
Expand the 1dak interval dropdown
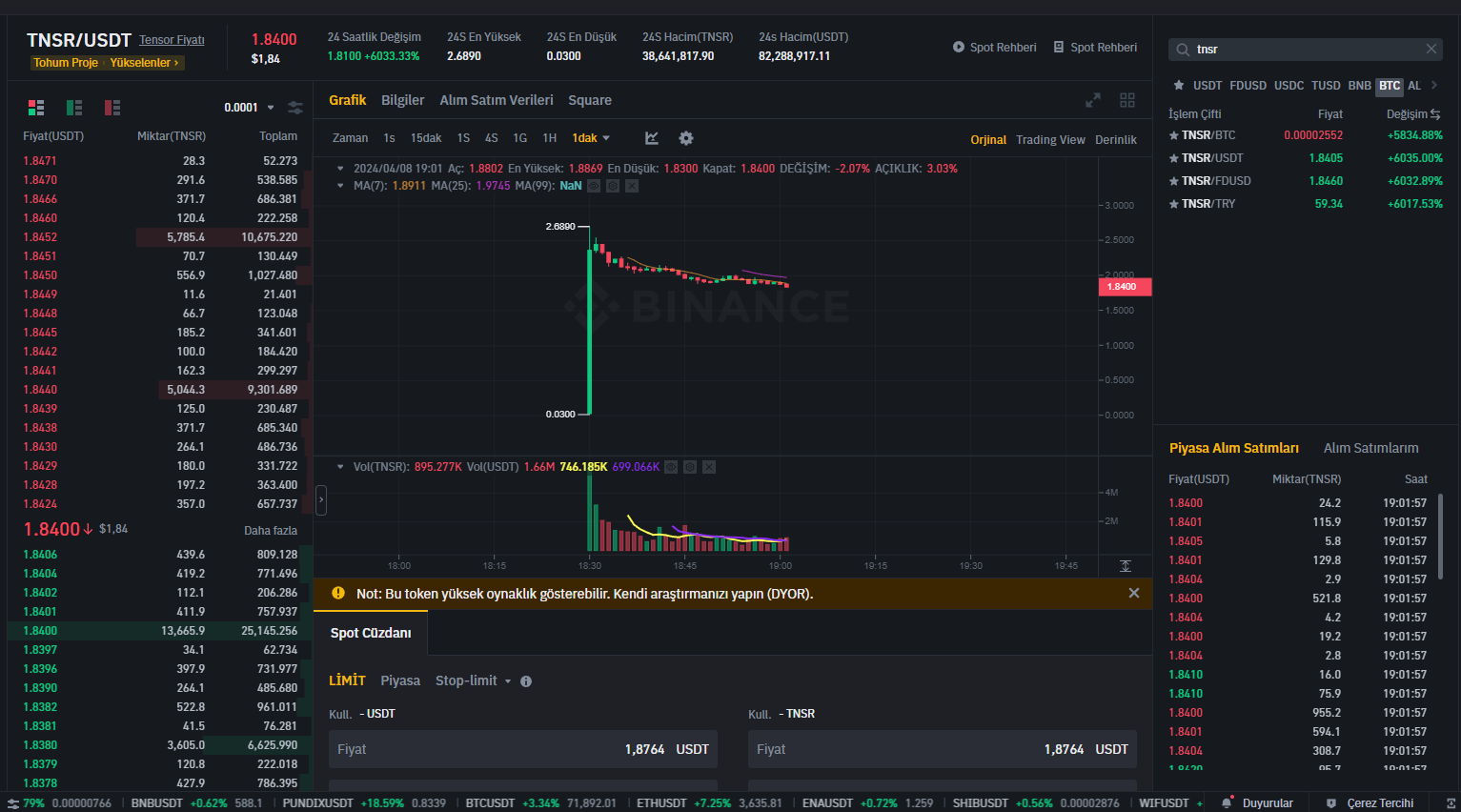[x=591, y=138]
